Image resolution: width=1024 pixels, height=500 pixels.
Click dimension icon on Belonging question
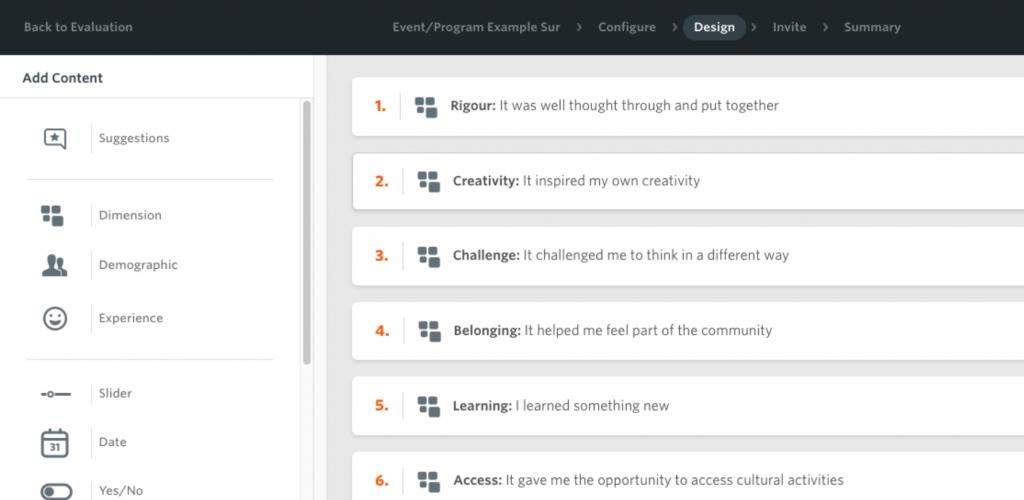click(x=430, y=331)
